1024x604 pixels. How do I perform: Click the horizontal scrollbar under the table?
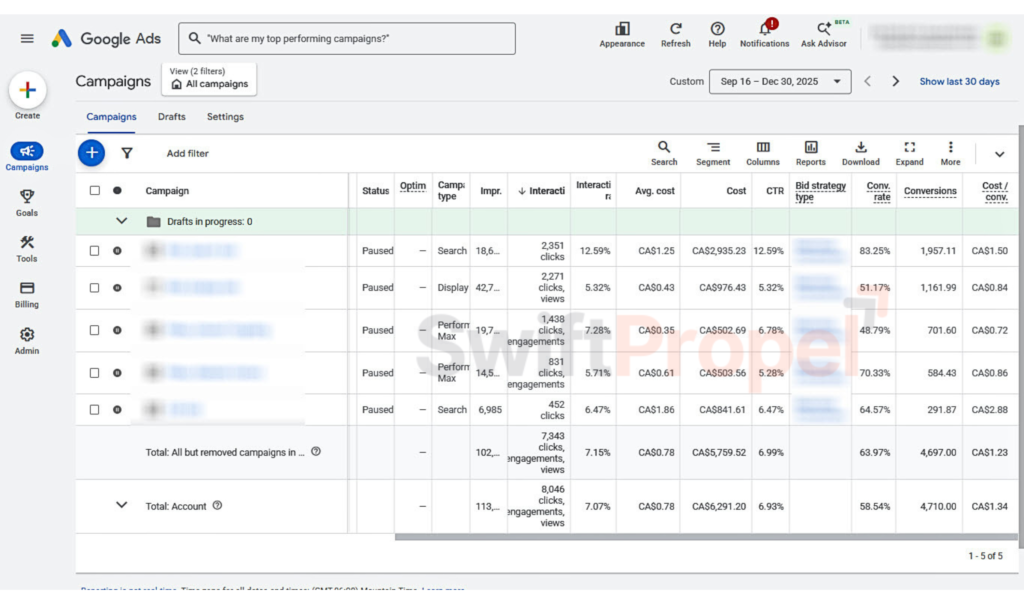[x=706, y=537]
